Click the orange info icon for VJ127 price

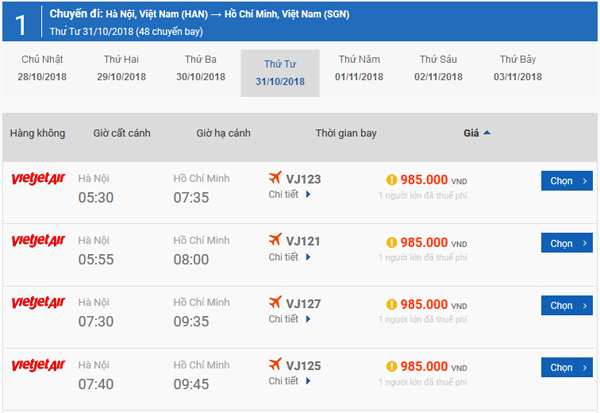[391, 304]
